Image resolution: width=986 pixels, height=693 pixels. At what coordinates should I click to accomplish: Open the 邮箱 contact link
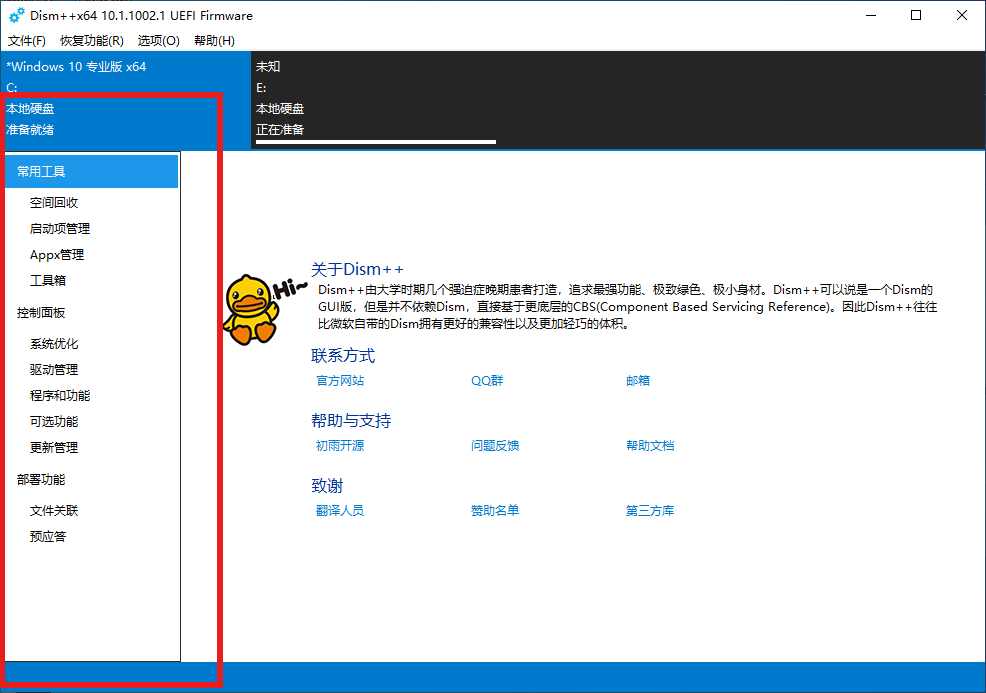click(638, 380)
